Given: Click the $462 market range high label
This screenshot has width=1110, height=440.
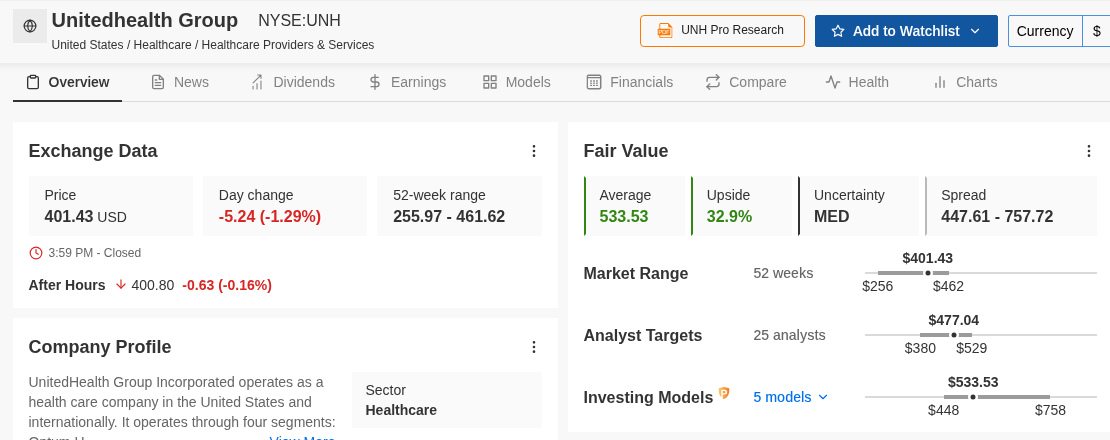Looking at the screenshot, I should (x=949, y=286).
